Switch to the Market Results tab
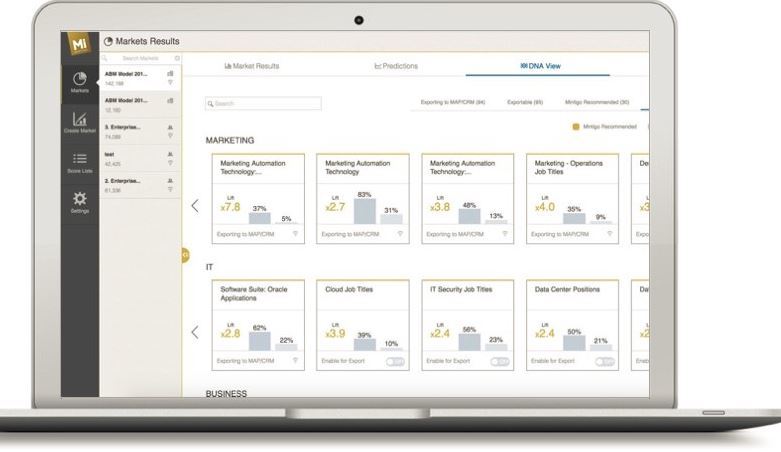The width and height of the screenshot is (781, 452). [252, 66]
